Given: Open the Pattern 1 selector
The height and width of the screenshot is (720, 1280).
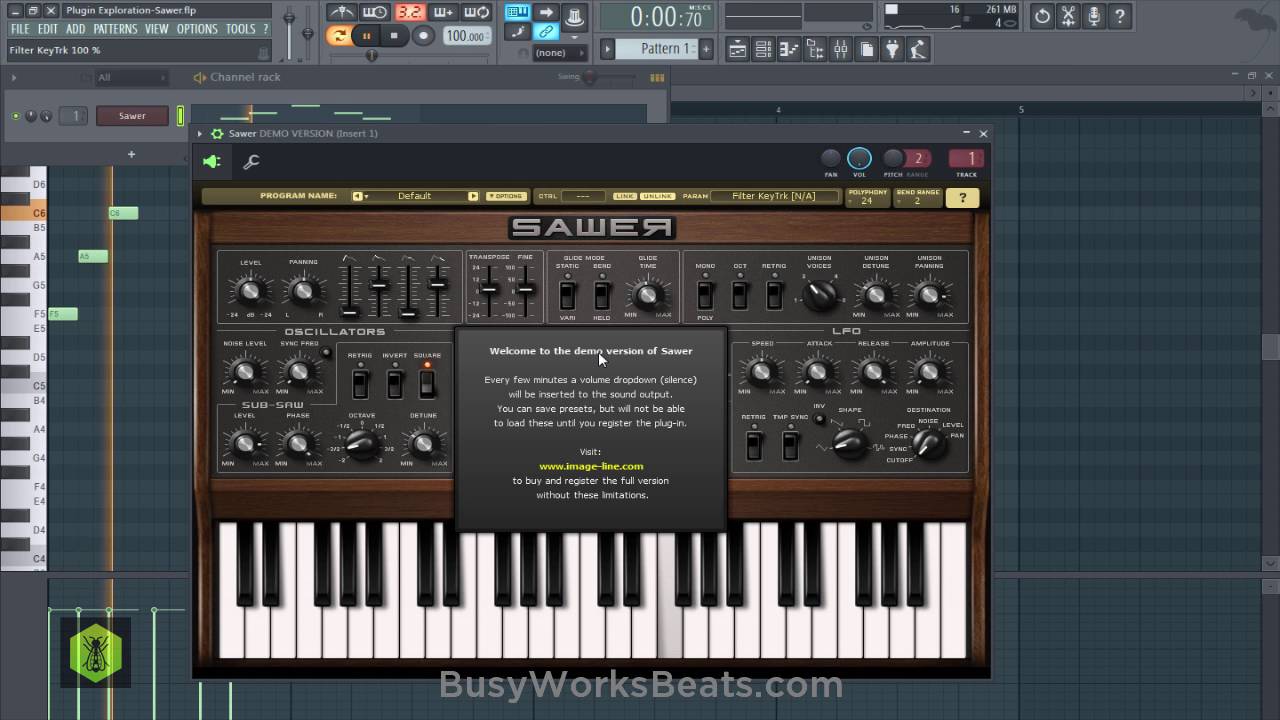Looking at the screenshot, I should pyautogui.click(x=656, y=49).
